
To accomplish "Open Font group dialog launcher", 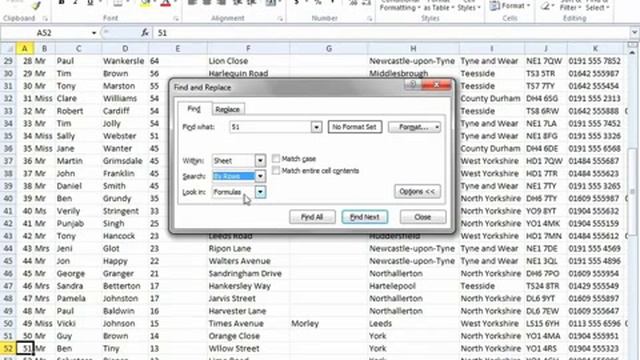I will point(176,18).
